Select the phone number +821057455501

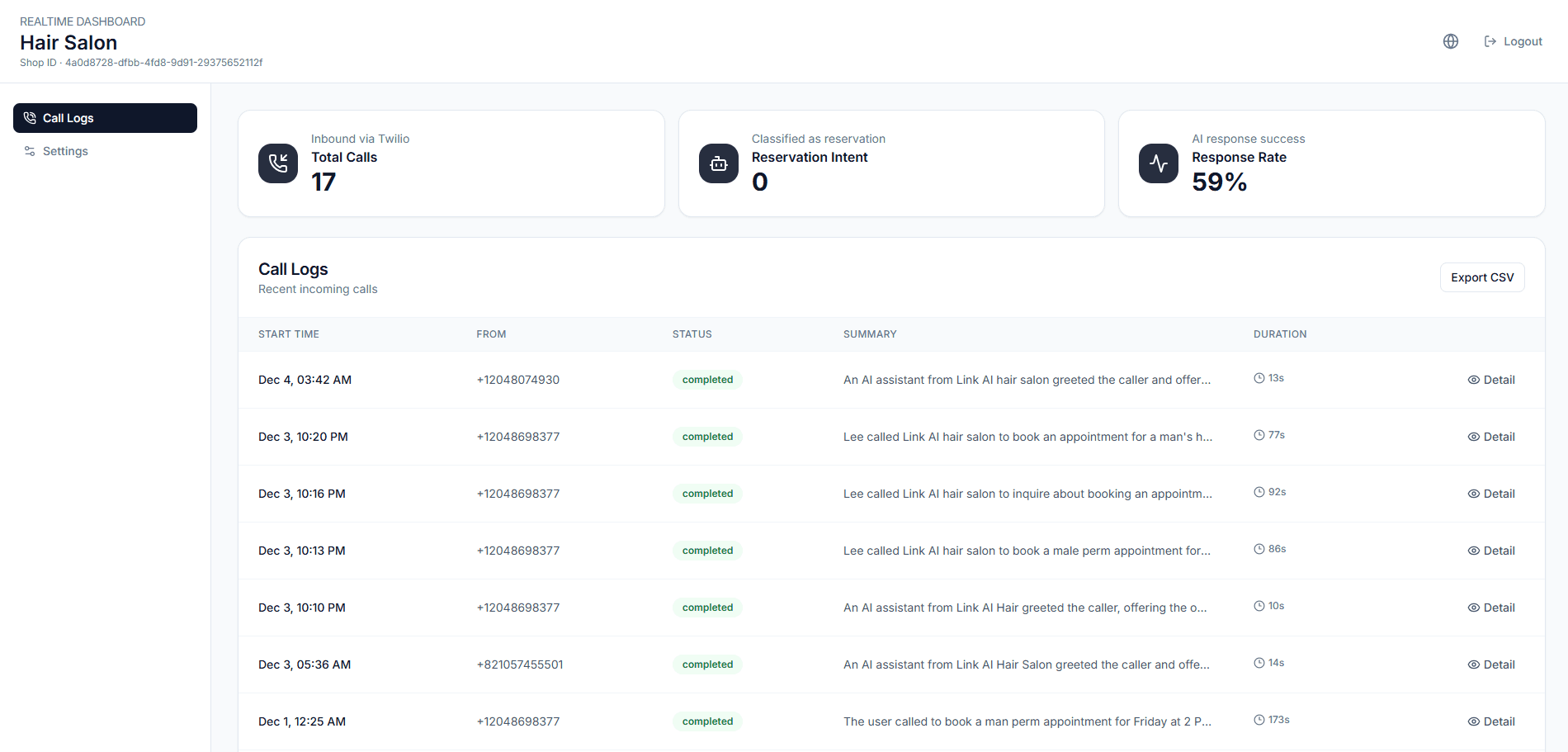(x=520, y=664)
